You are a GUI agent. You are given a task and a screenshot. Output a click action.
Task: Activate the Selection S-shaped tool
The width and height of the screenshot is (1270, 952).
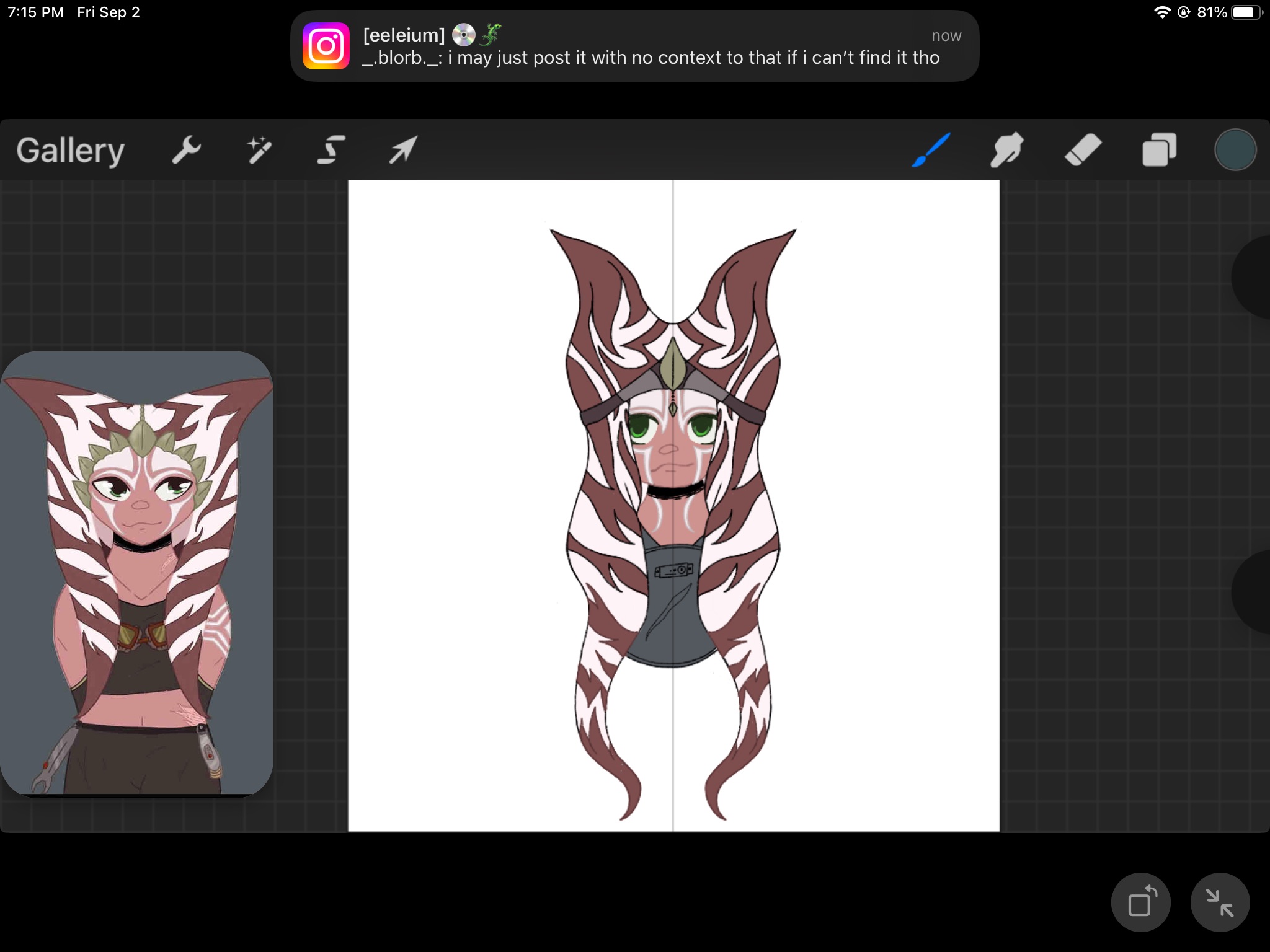(x=331, y=150)
